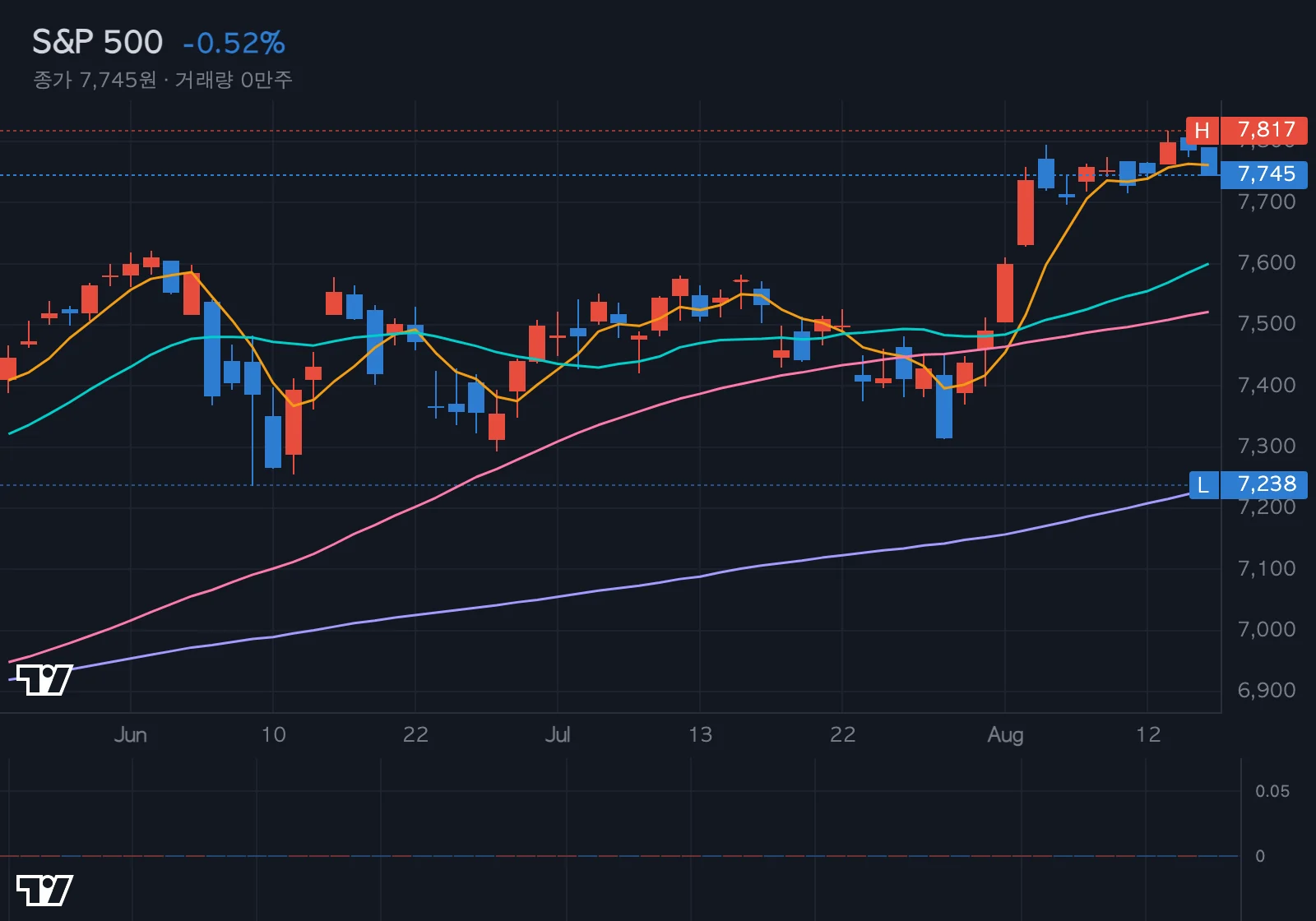Click the Jul date axis label

click(x=558, y=734)
